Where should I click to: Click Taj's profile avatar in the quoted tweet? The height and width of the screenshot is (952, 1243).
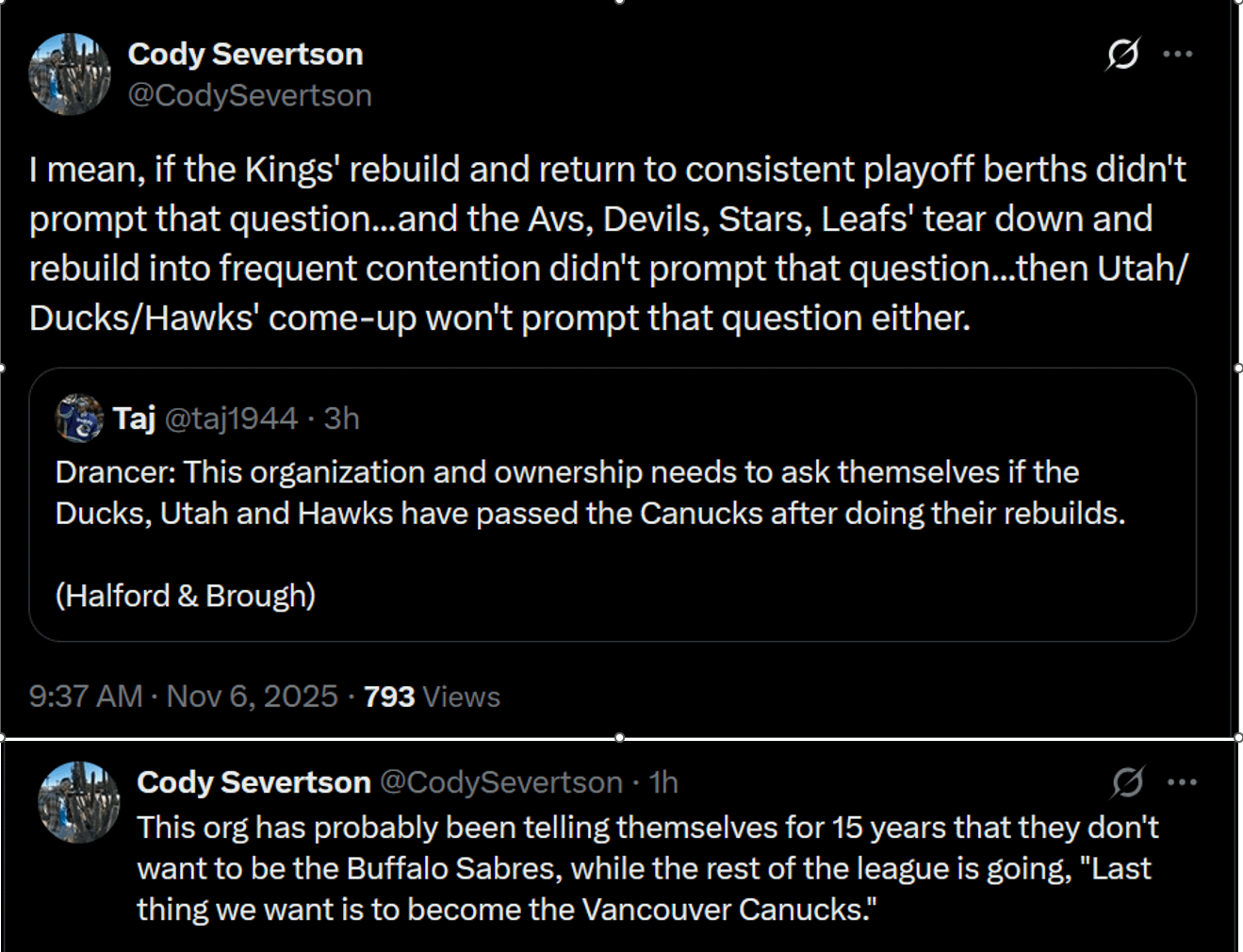(x=79, y=418)
